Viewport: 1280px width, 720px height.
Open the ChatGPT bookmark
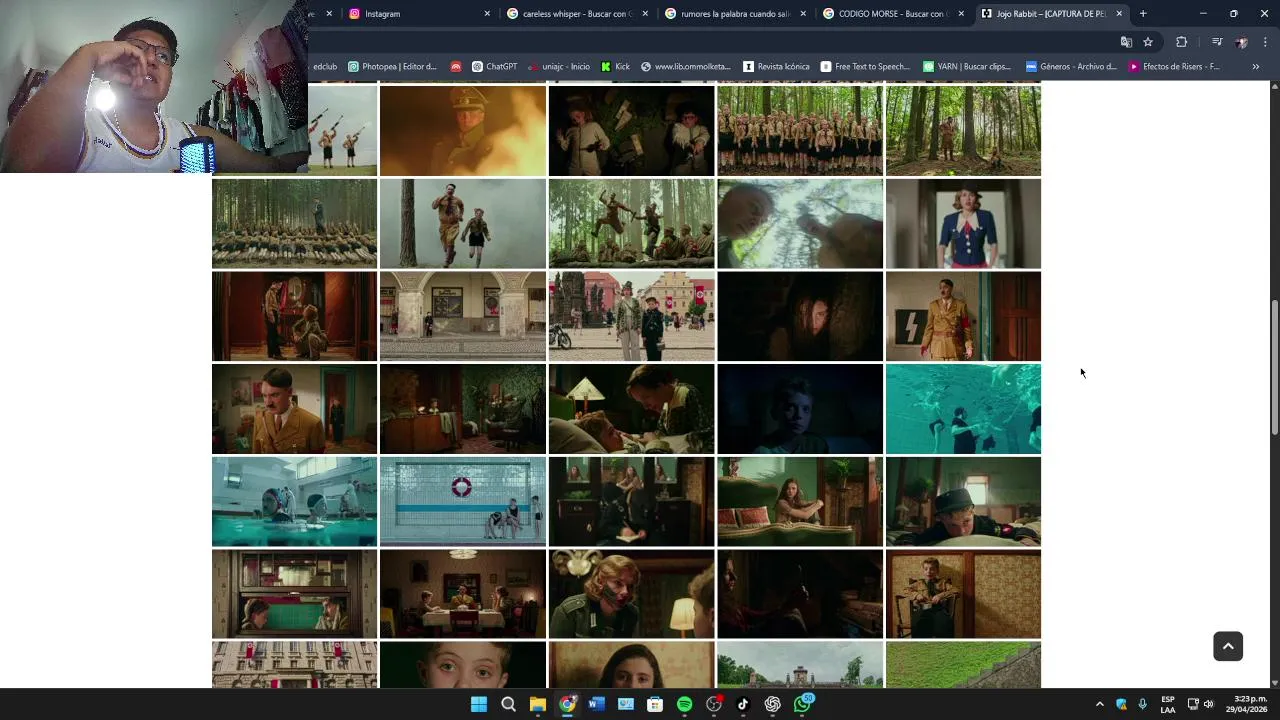[495, 67]
